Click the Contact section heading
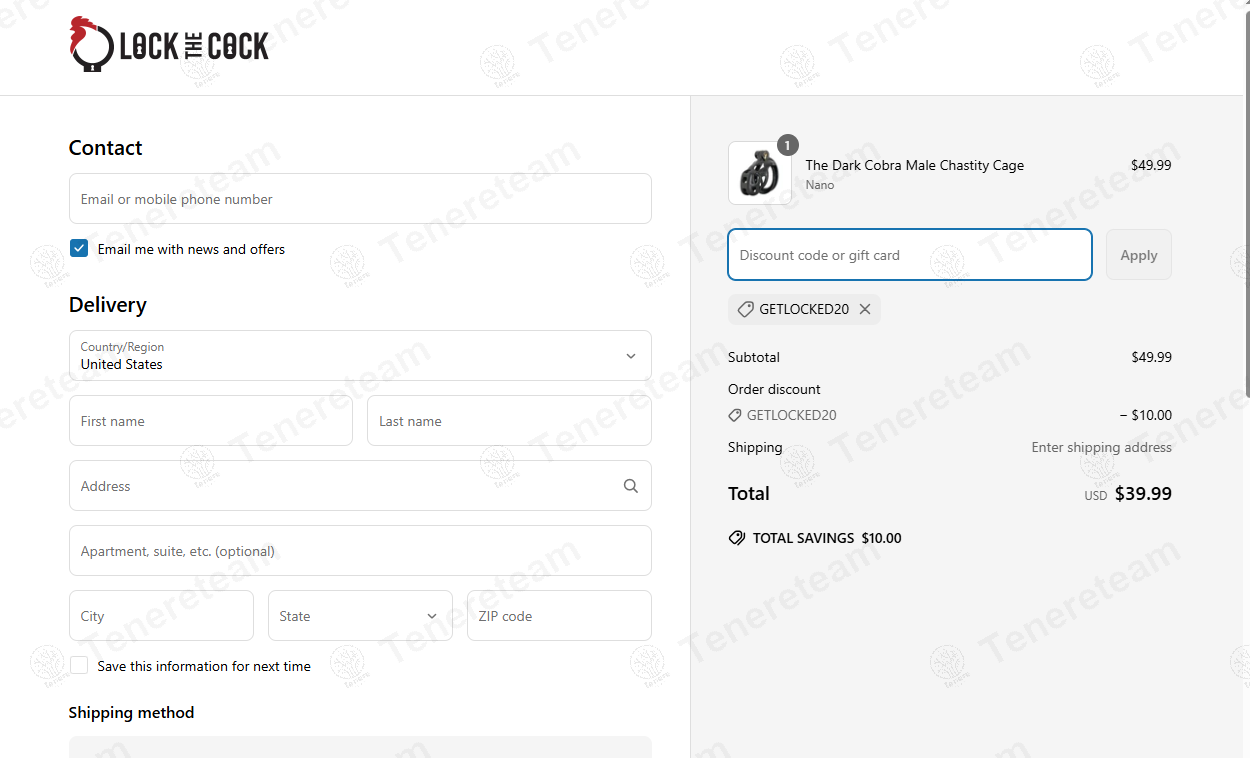The width and height of the screenshot is (1250, 758). tap(105, 148)
